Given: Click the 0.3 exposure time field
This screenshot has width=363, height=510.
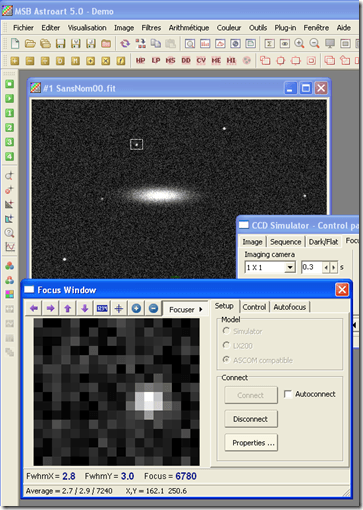Looking at the screenshot, I should click(x=312, y=267).
